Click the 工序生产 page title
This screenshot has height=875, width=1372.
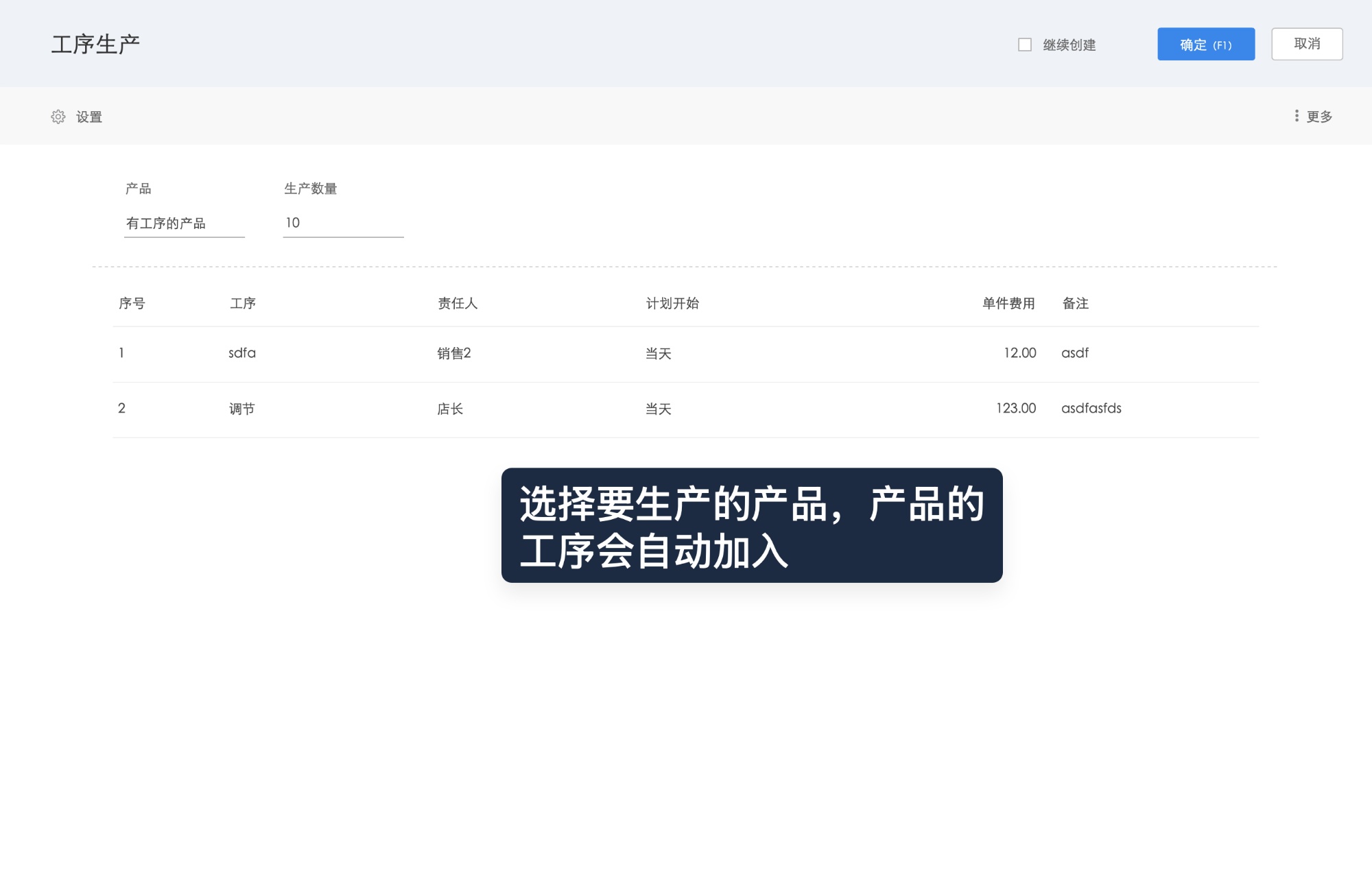point(95,43)
